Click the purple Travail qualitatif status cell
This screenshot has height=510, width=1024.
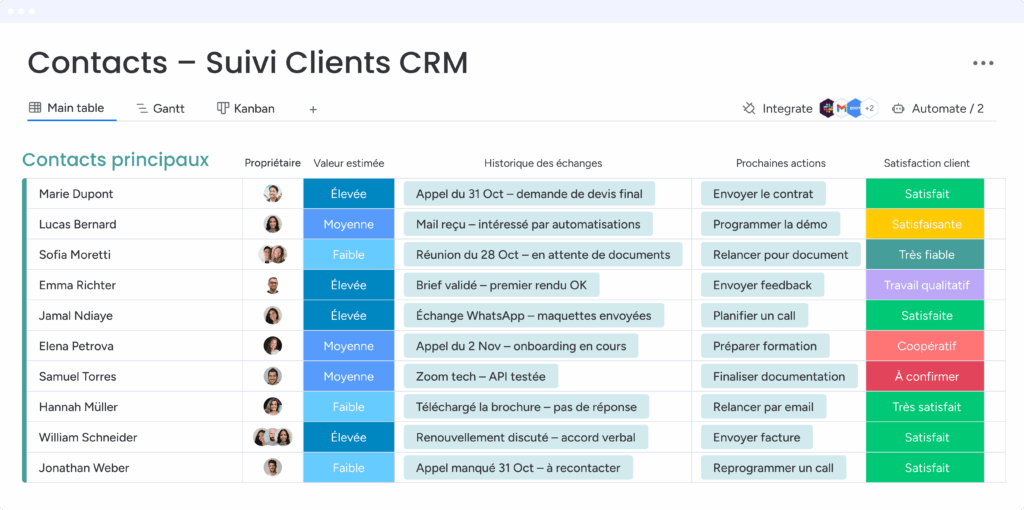[x=926, y=285]
